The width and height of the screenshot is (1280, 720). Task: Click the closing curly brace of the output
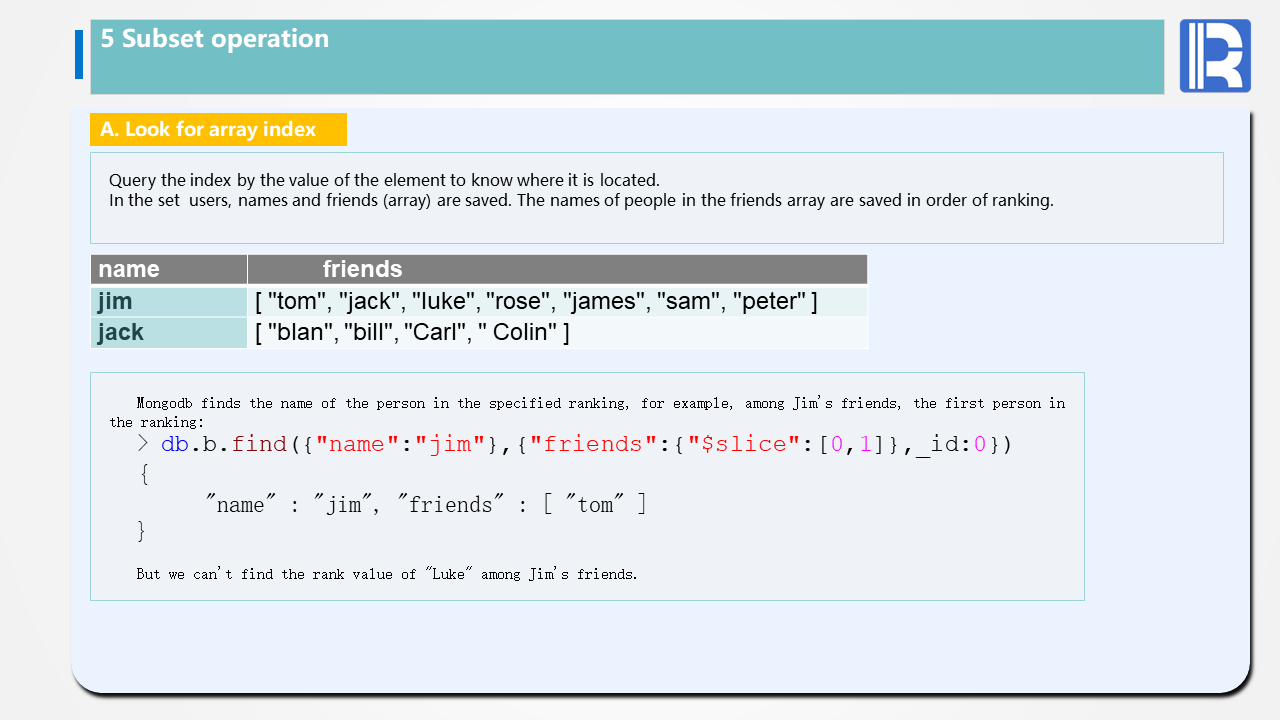click(x=141, y=531)
